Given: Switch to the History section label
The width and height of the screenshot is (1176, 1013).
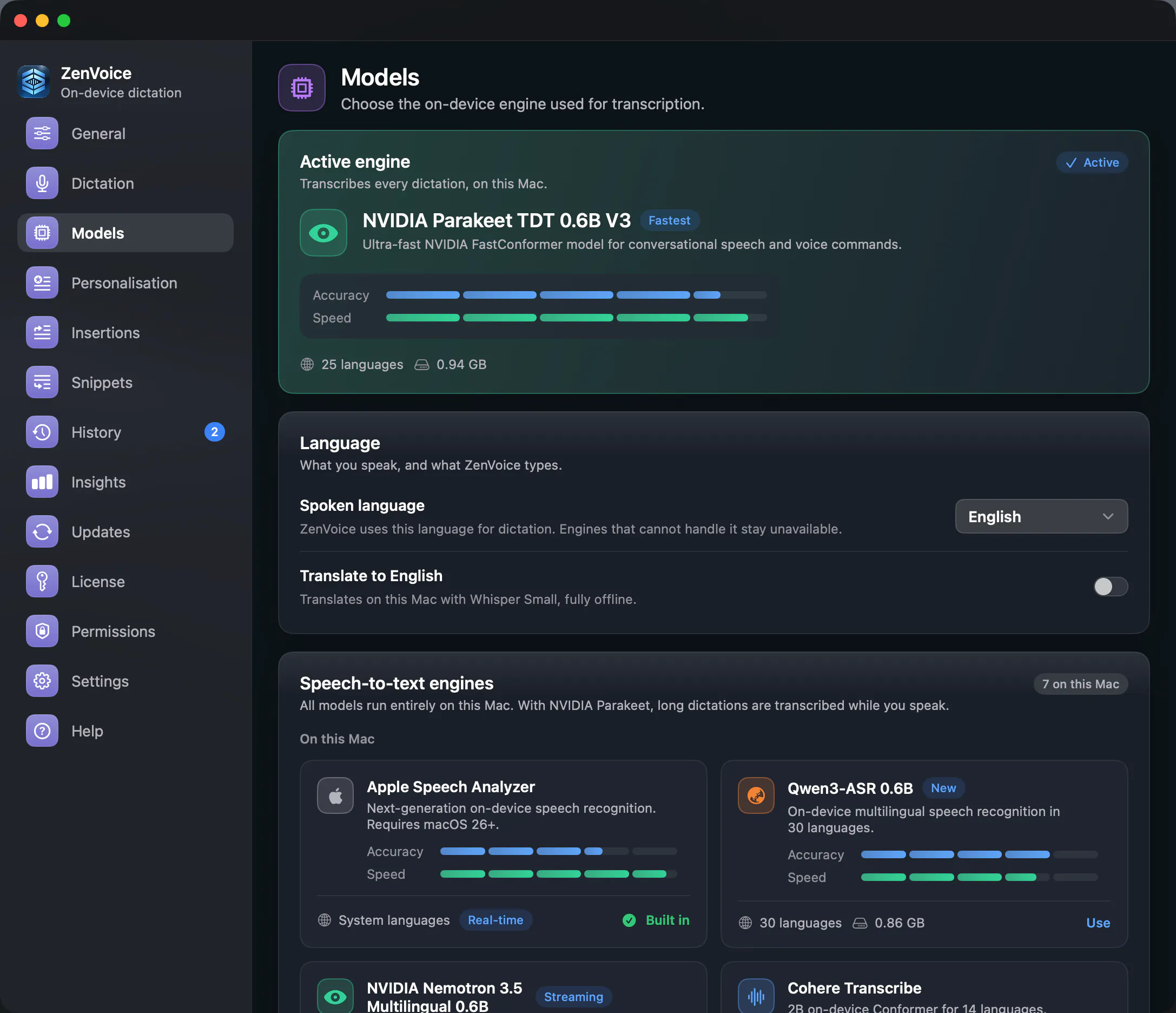Looking at the screenshot, I should [x=96, y=432].
